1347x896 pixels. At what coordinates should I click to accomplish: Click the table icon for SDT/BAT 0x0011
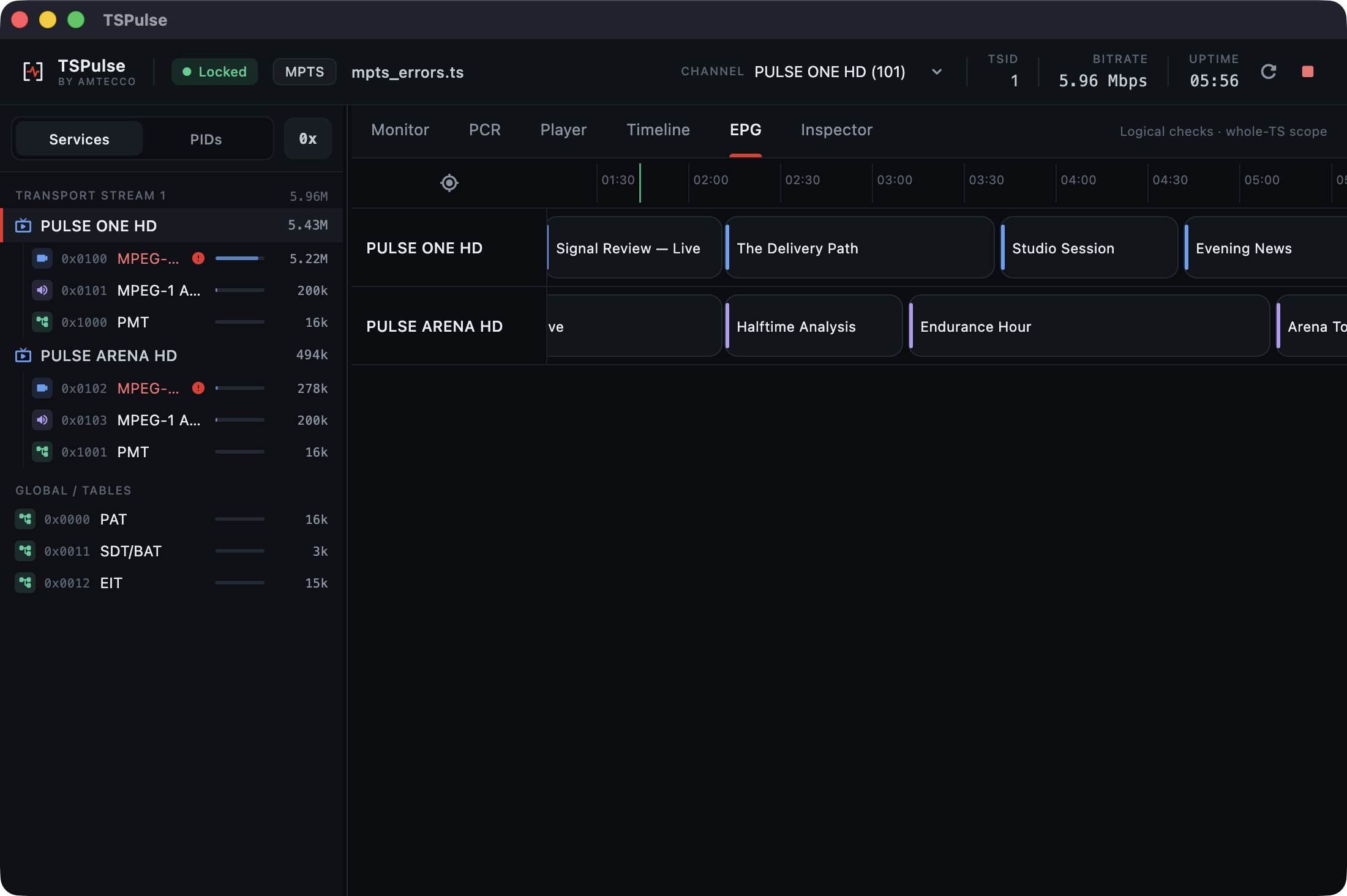(25, 551)
